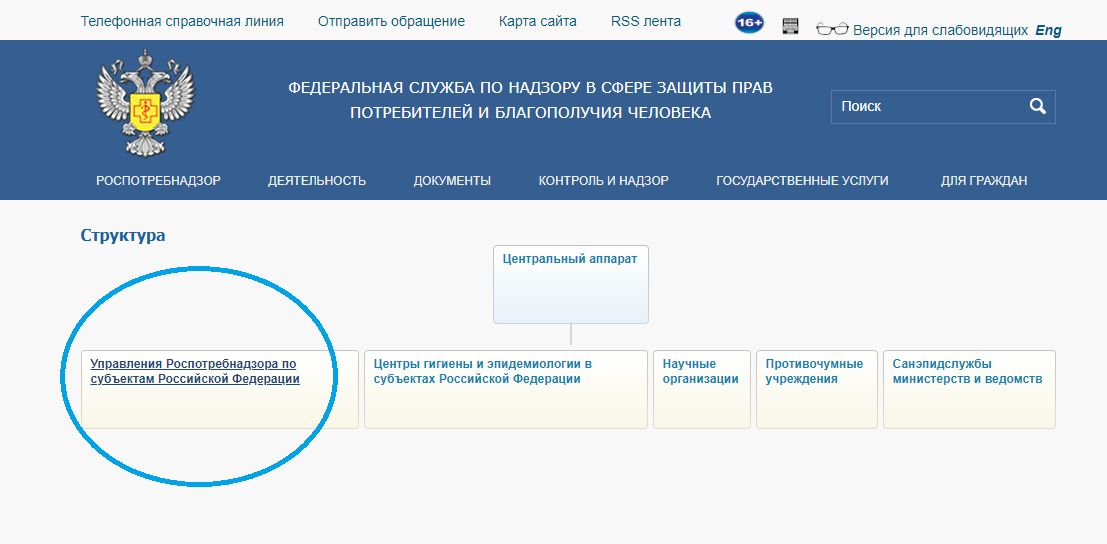Screen dimensions: 1107x544
Task: Click the magnifier search icon
Action: tap(1037, 107)
